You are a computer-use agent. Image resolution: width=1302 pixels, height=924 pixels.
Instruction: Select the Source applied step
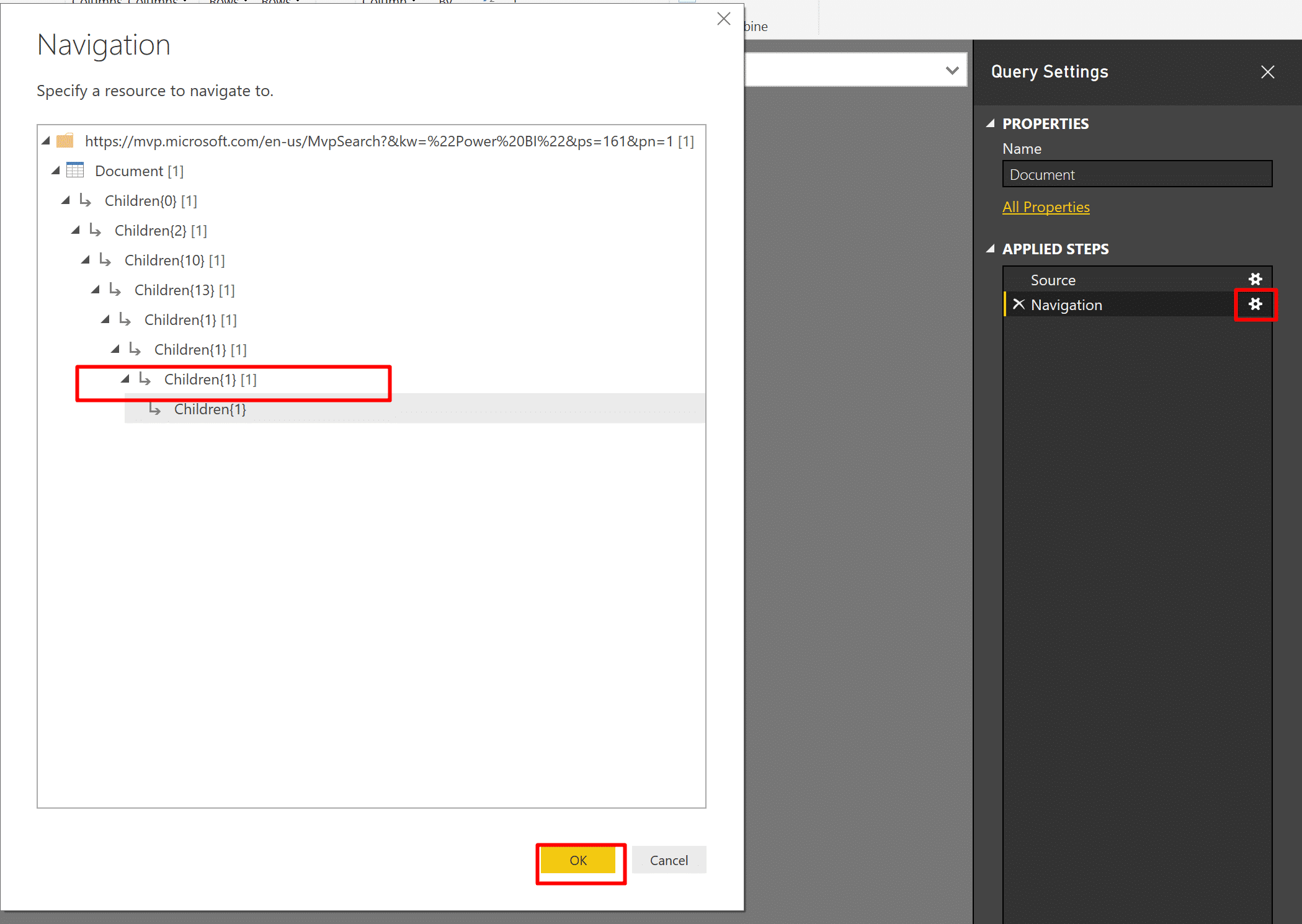[x=1053, y=280]
